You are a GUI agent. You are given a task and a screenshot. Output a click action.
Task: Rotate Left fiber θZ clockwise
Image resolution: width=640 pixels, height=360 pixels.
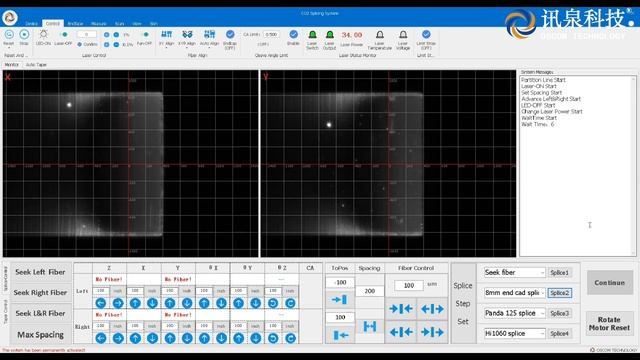click(x=290, y=303)
